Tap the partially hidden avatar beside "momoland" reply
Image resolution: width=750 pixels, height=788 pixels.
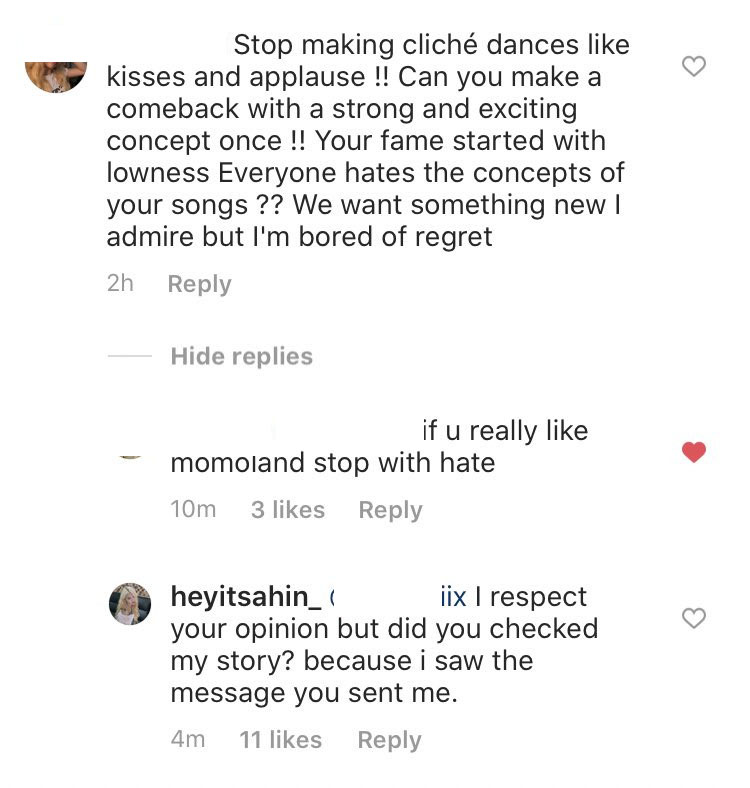[130, 455]
